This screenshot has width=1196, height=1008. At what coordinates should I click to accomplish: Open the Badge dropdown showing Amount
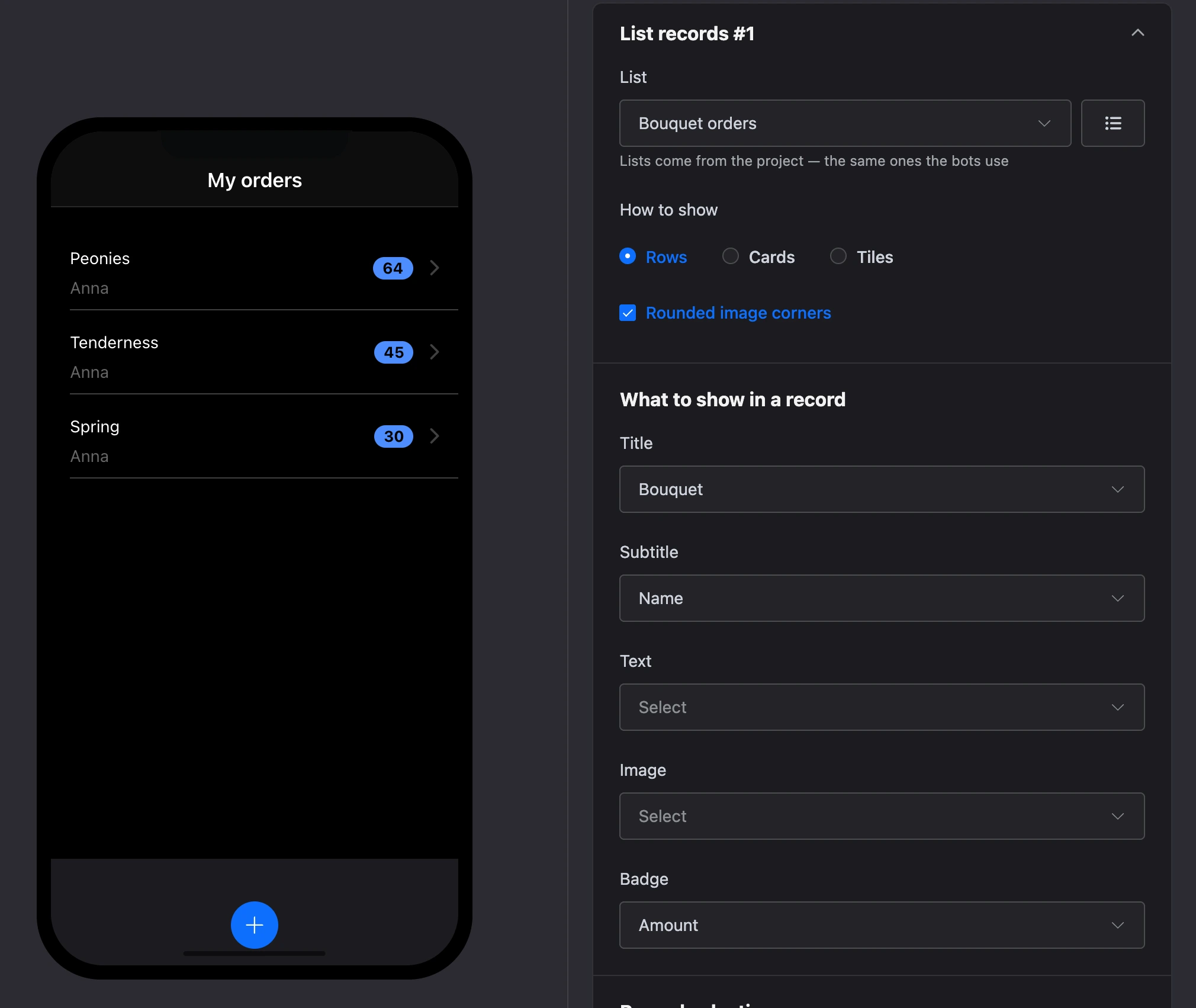[x=882, y=925]
